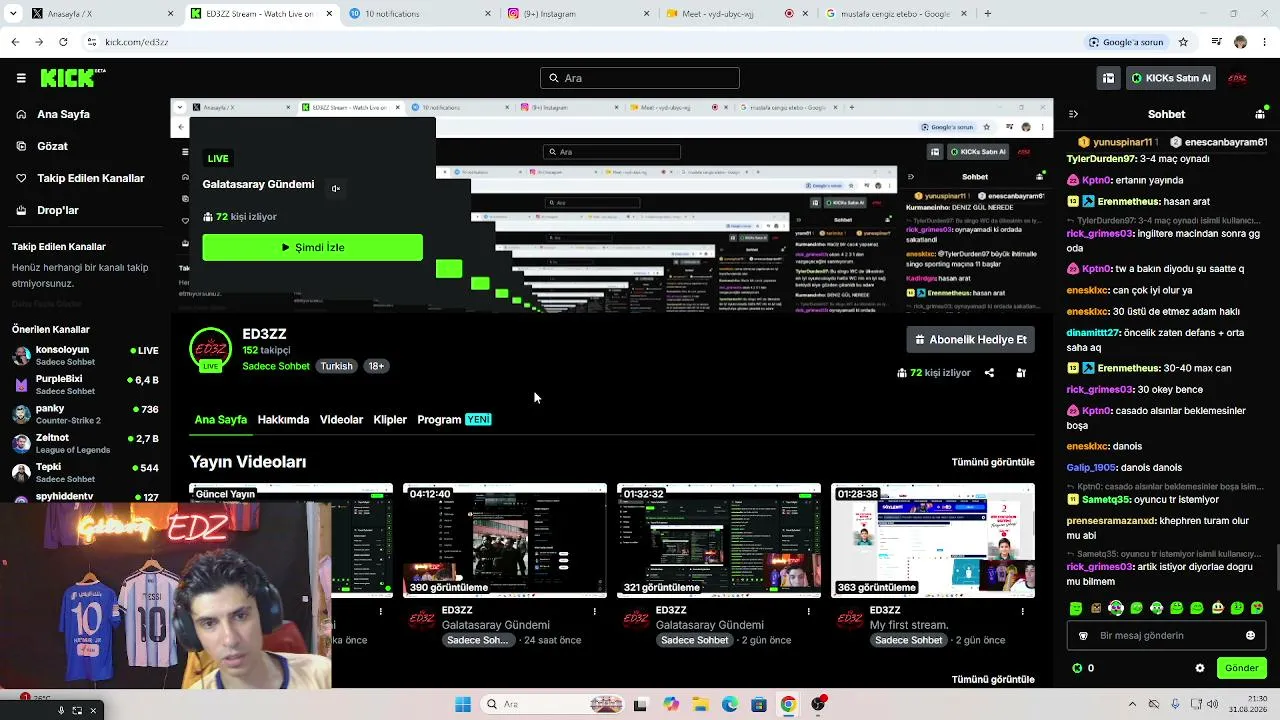This screenshot has width=1280, height=720.
Task: Open panky recommended channel
Action: pos(85,414)
